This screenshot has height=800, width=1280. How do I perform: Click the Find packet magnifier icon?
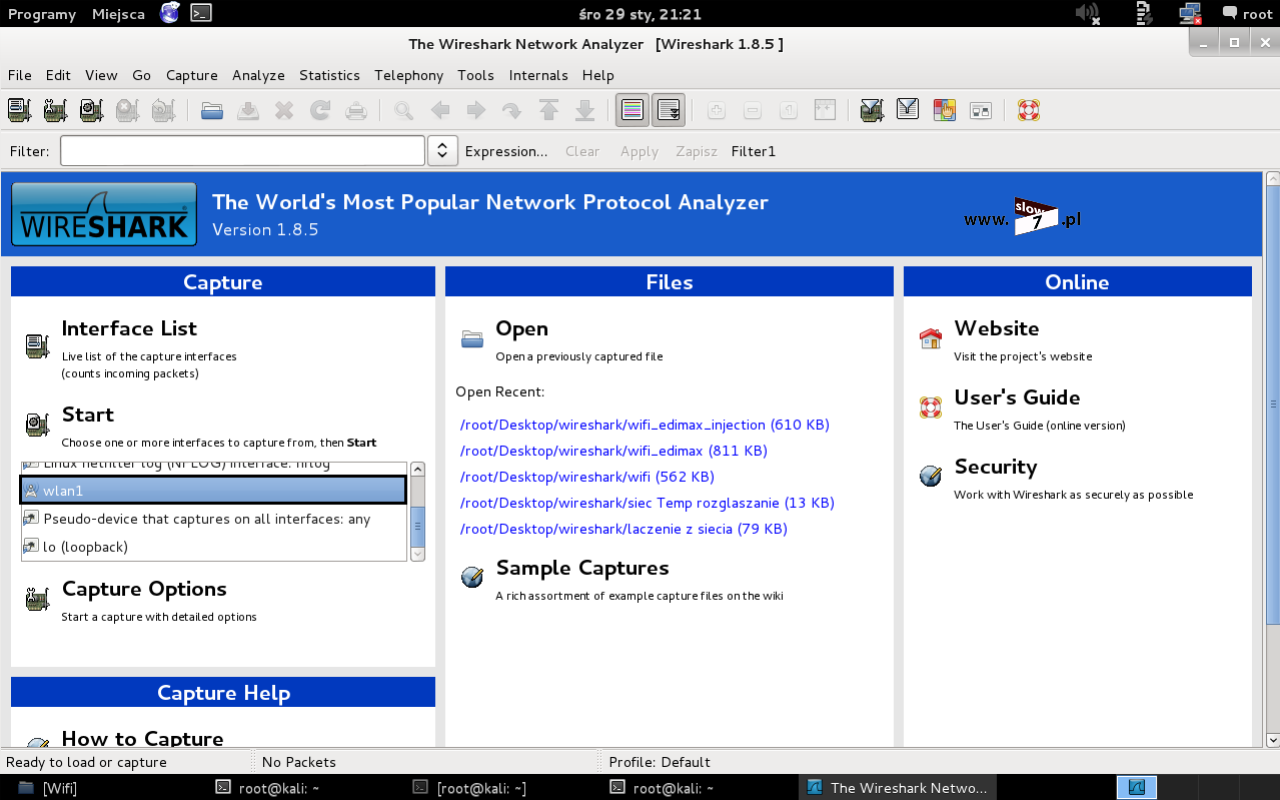point(404,110)
